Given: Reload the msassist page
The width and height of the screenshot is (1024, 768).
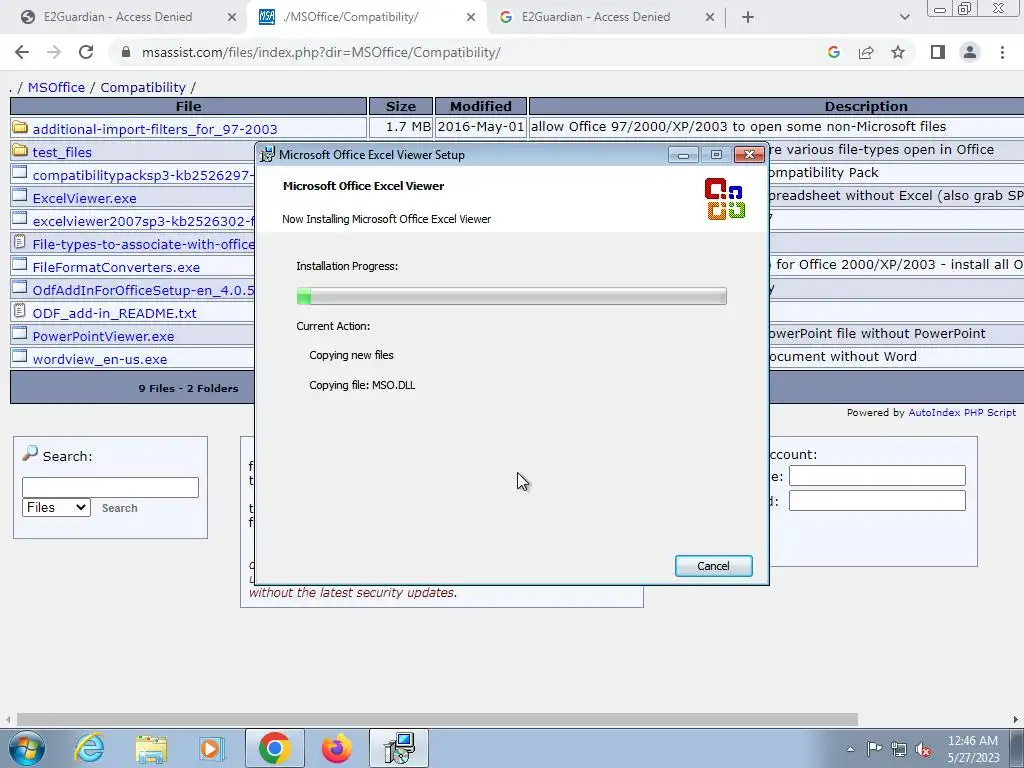Looking at the screenshot, I should click(86, 52).
